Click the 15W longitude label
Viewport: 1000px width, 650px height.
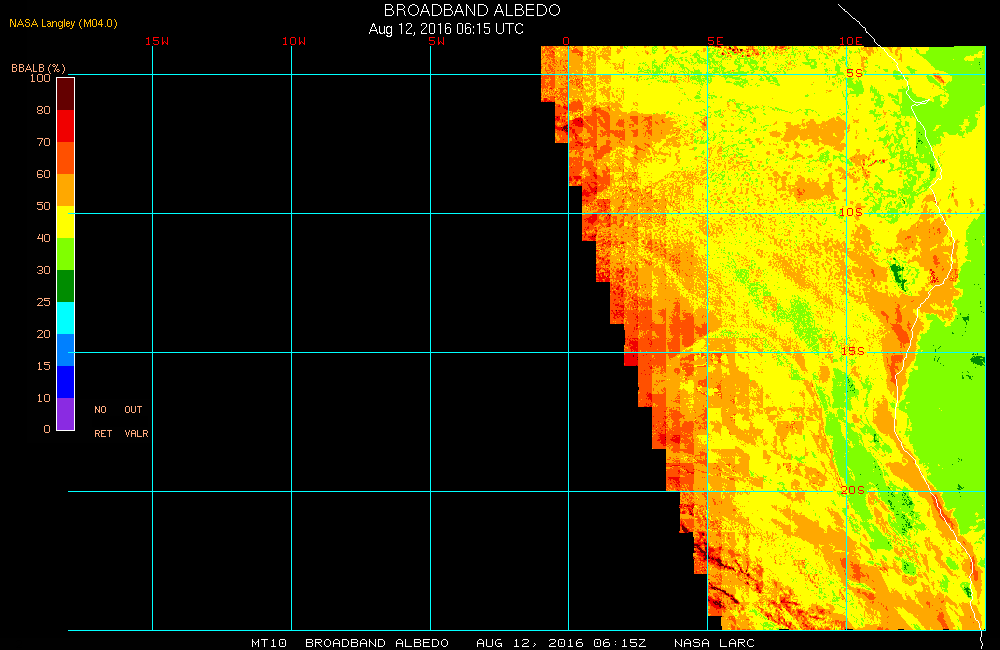pos(156,41)
